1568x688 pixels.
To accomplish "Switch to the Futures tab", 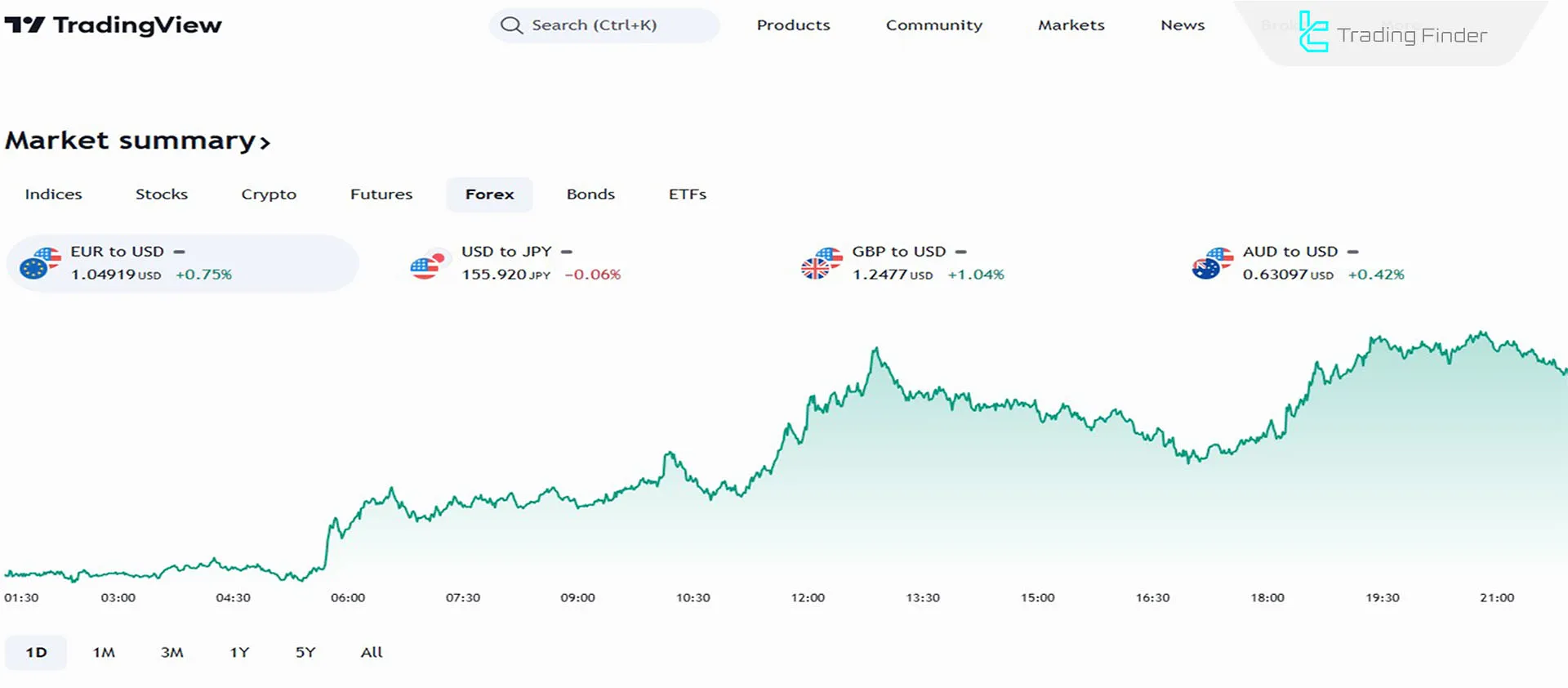I will (x=381, y=194).
